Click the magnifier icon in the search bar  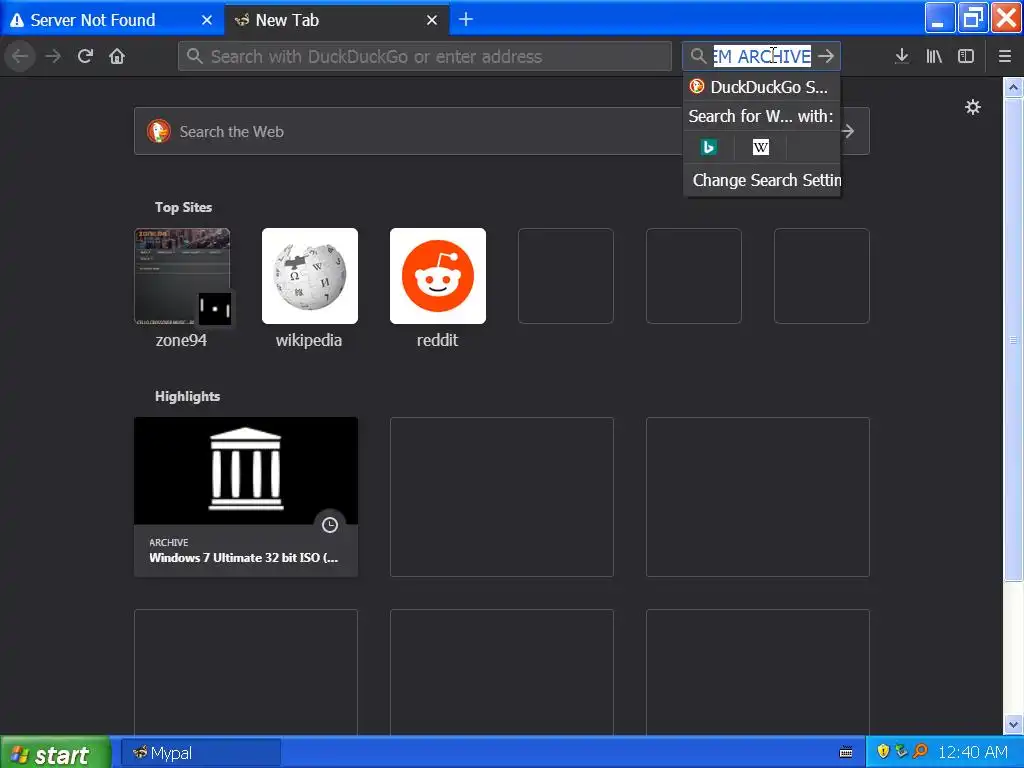(x=698, y=56)
